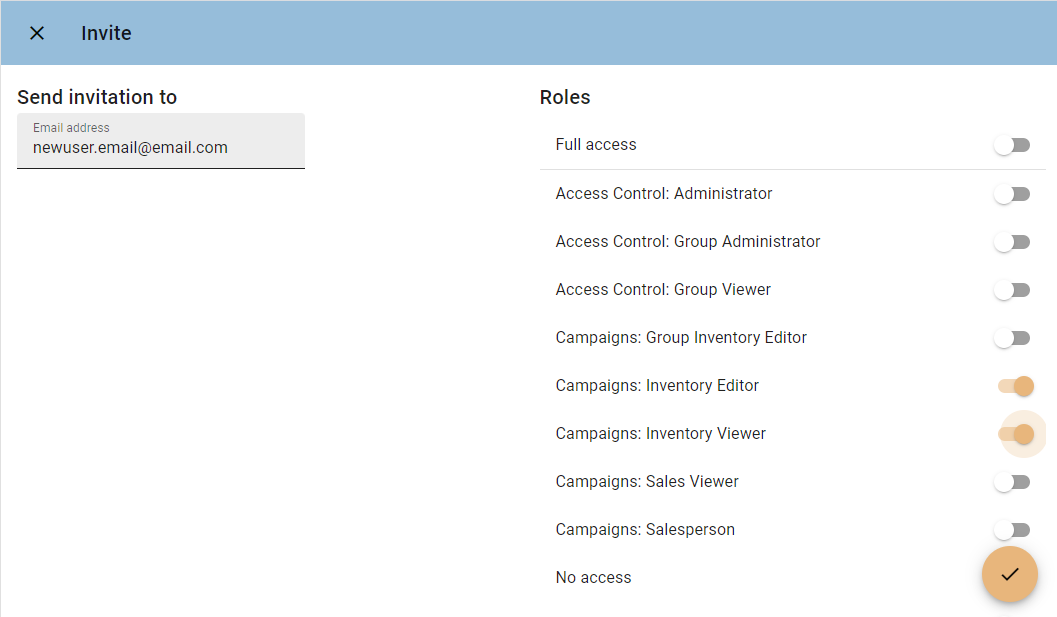The image size is (1057, 617).
Task: Click 'Campaigns: Inventory Editor' label text
Action: pyautogui.click(x=657, y=385)
